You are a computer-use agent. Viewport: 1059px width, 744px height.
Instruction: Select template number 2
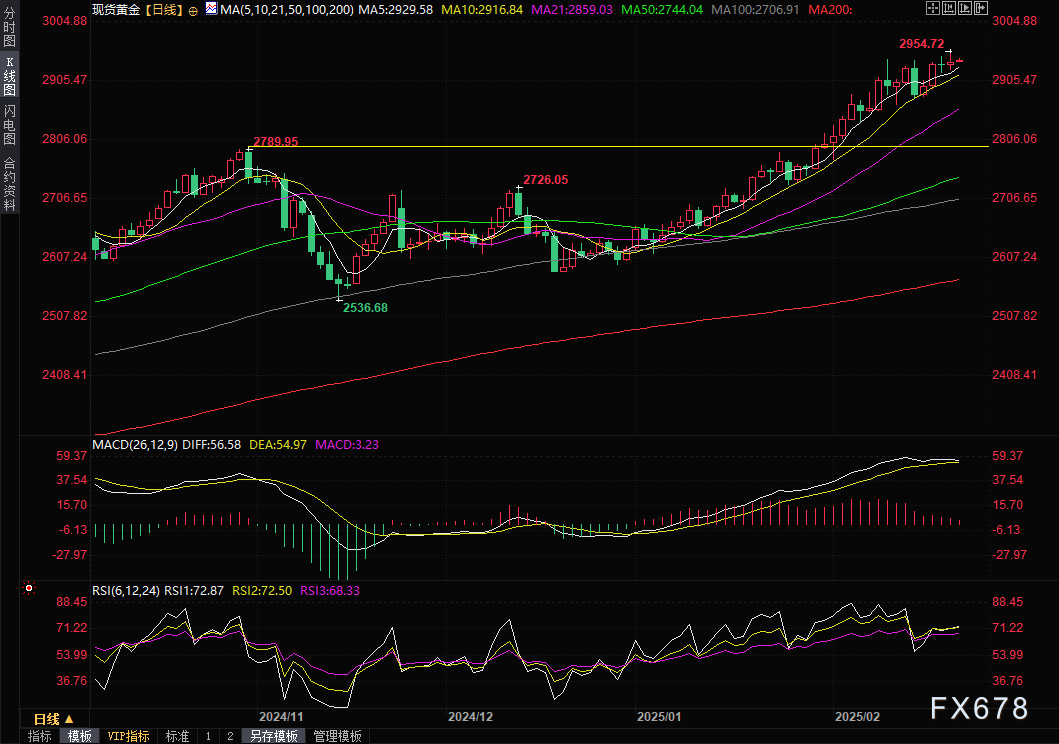tap(229, 736)
